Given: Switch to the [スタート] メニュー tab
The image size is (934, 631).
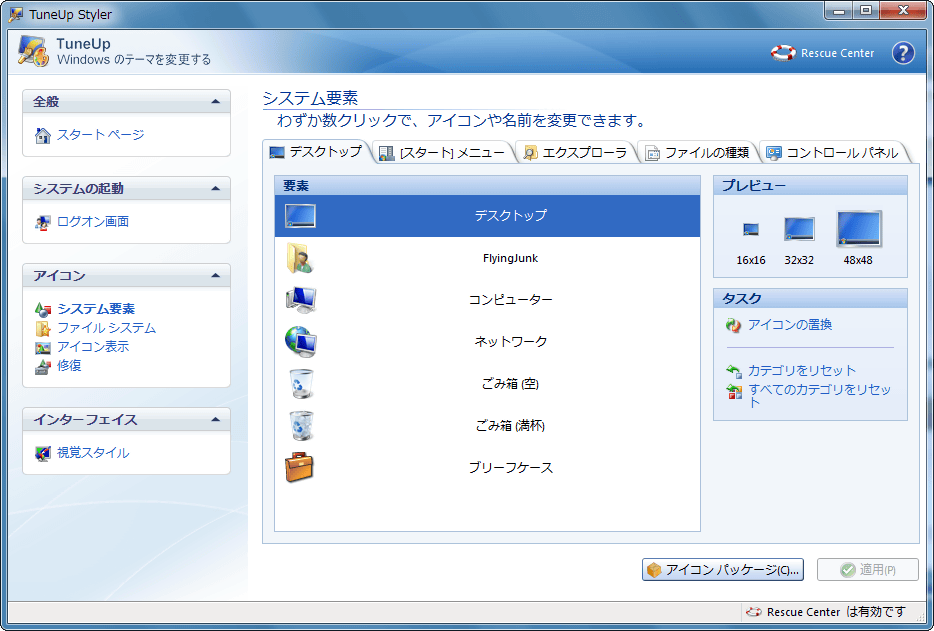Looking at the screenshot, I should point(444,153).
